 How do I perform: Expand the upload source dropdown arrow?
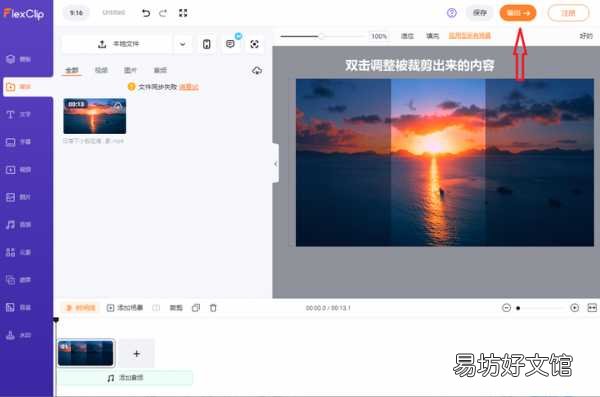pos(183,44)
